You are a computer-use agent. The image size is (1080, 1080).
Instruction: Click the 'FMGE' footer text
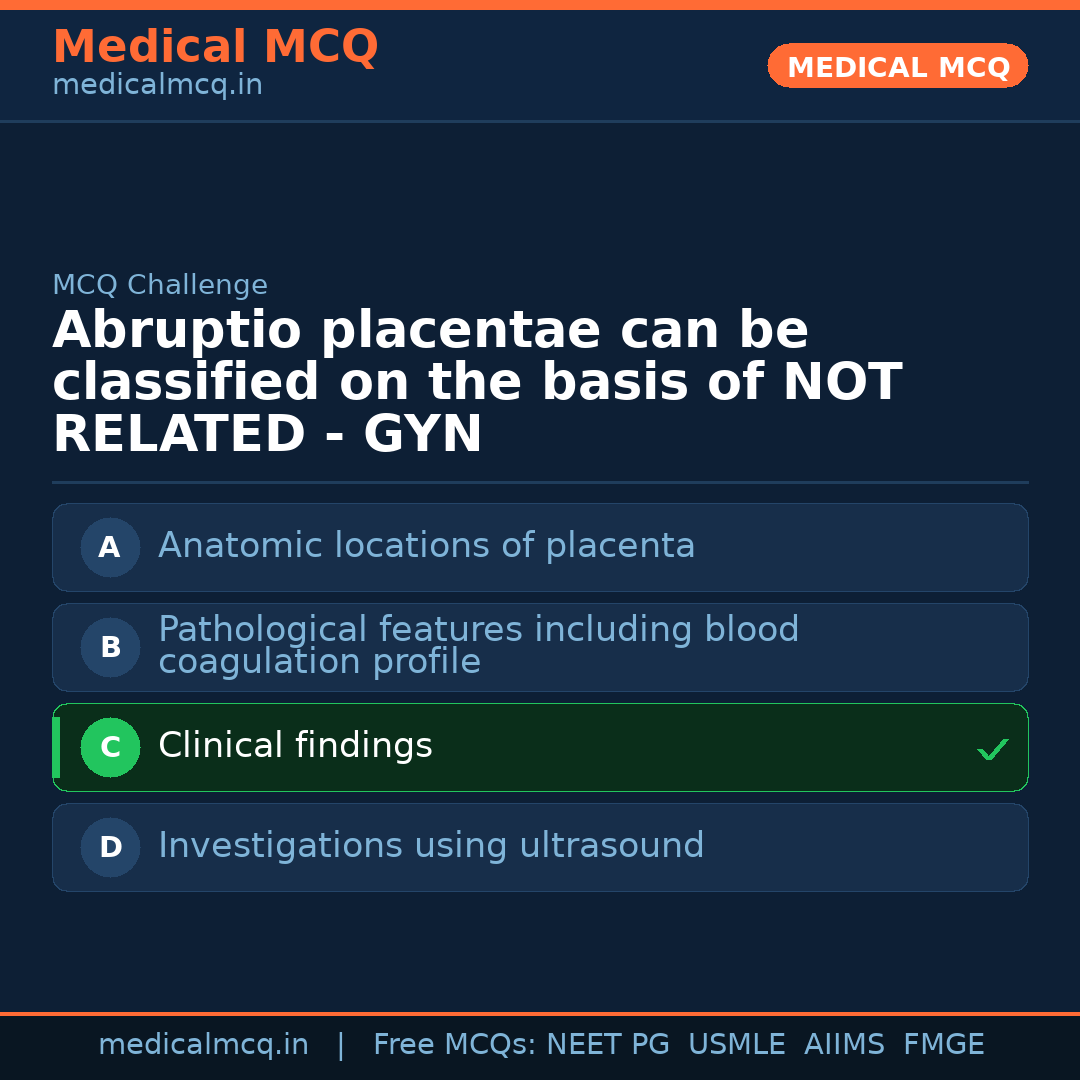point(943,1045)
